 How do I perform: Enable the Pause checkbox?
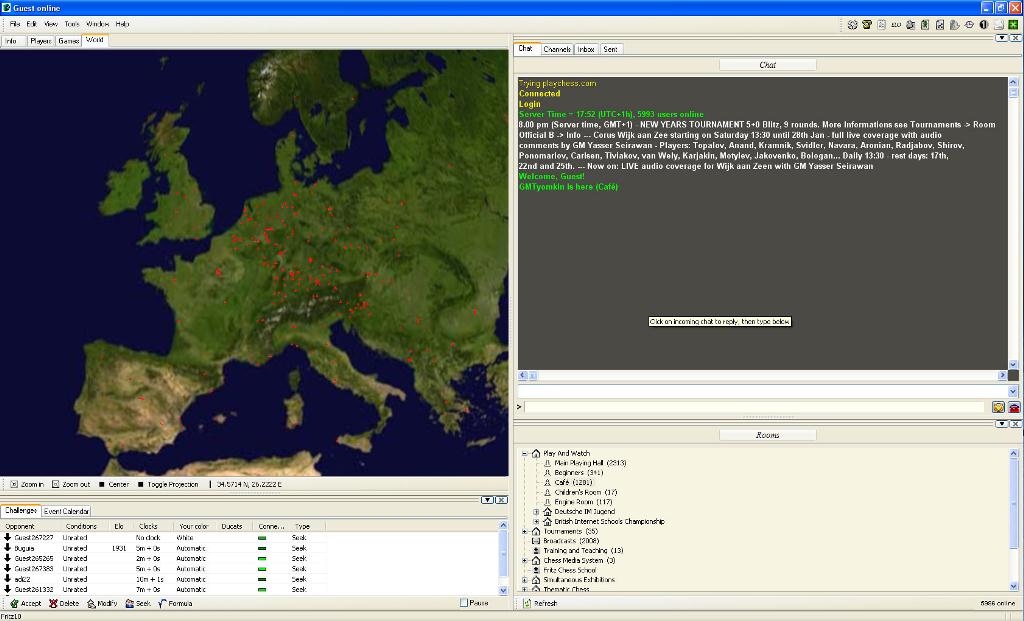(x=464, y=603)
